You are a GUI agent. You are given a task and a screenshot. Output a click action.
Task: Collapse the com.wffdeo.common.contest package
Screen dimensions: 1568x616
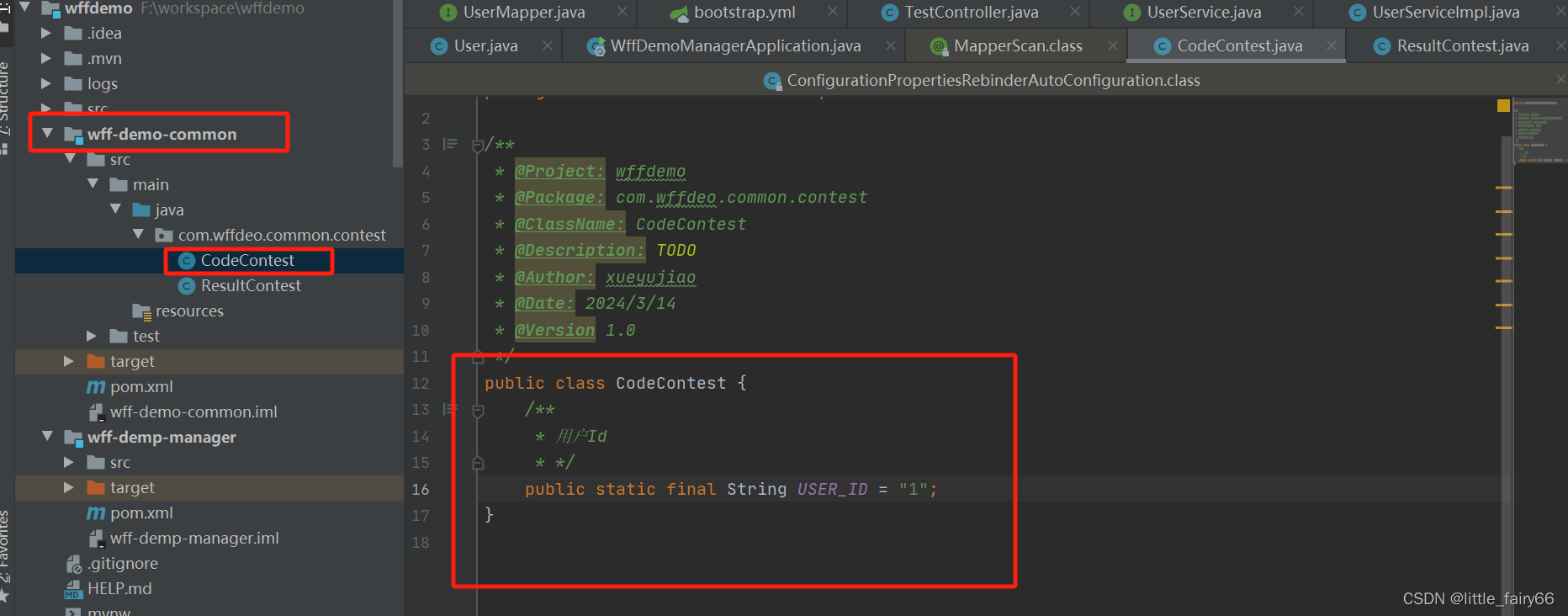point(138,235)
